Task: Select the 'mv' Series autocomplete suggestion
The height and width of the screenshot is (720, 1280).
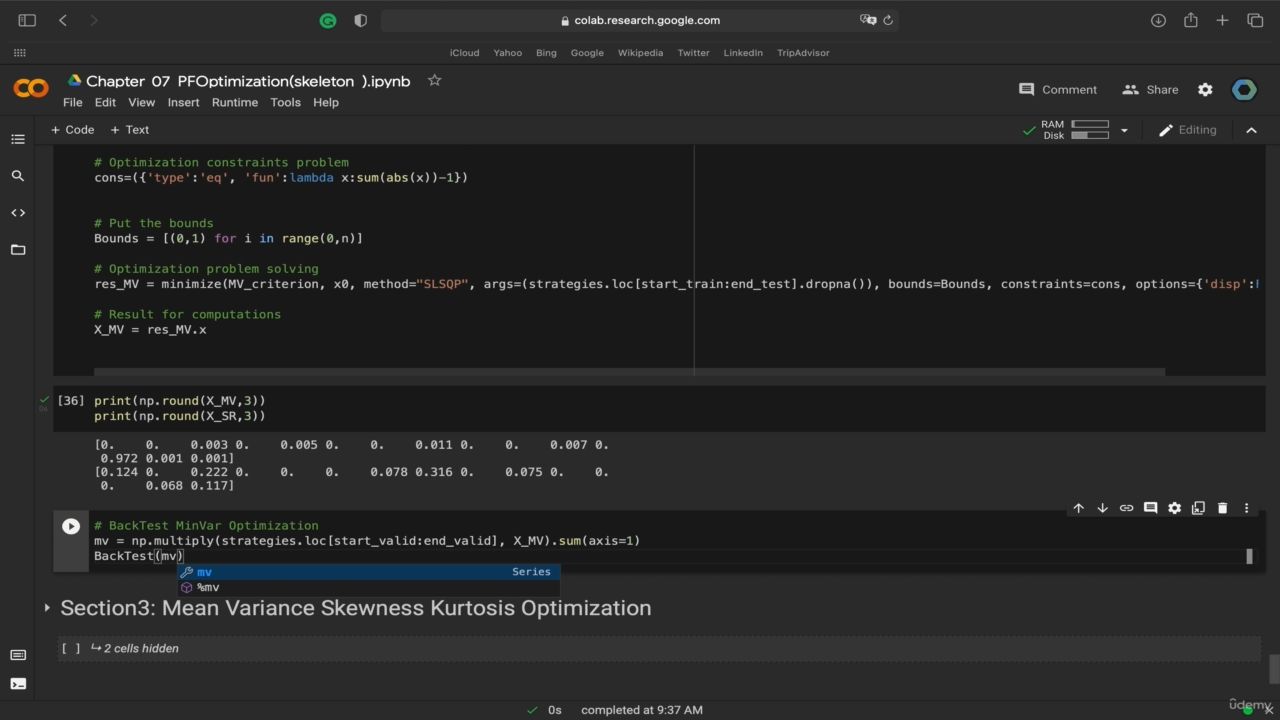Action: click(x=368, y=572)
